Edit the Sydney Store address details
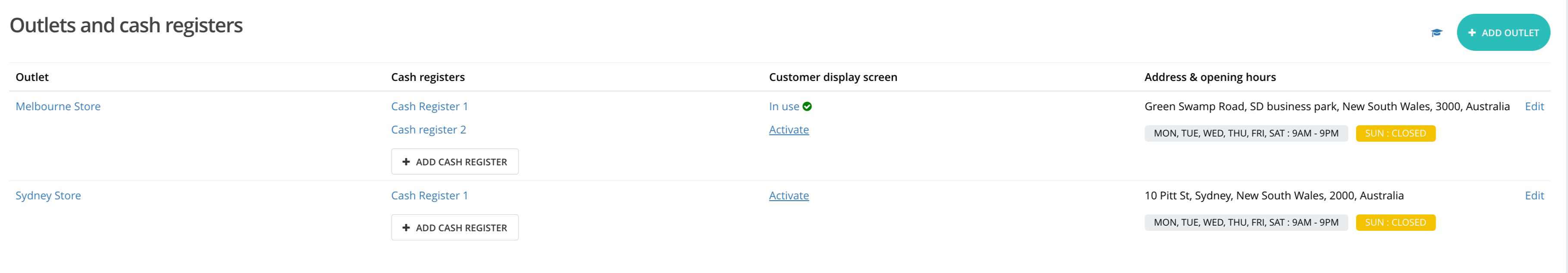 [1534, 195]
